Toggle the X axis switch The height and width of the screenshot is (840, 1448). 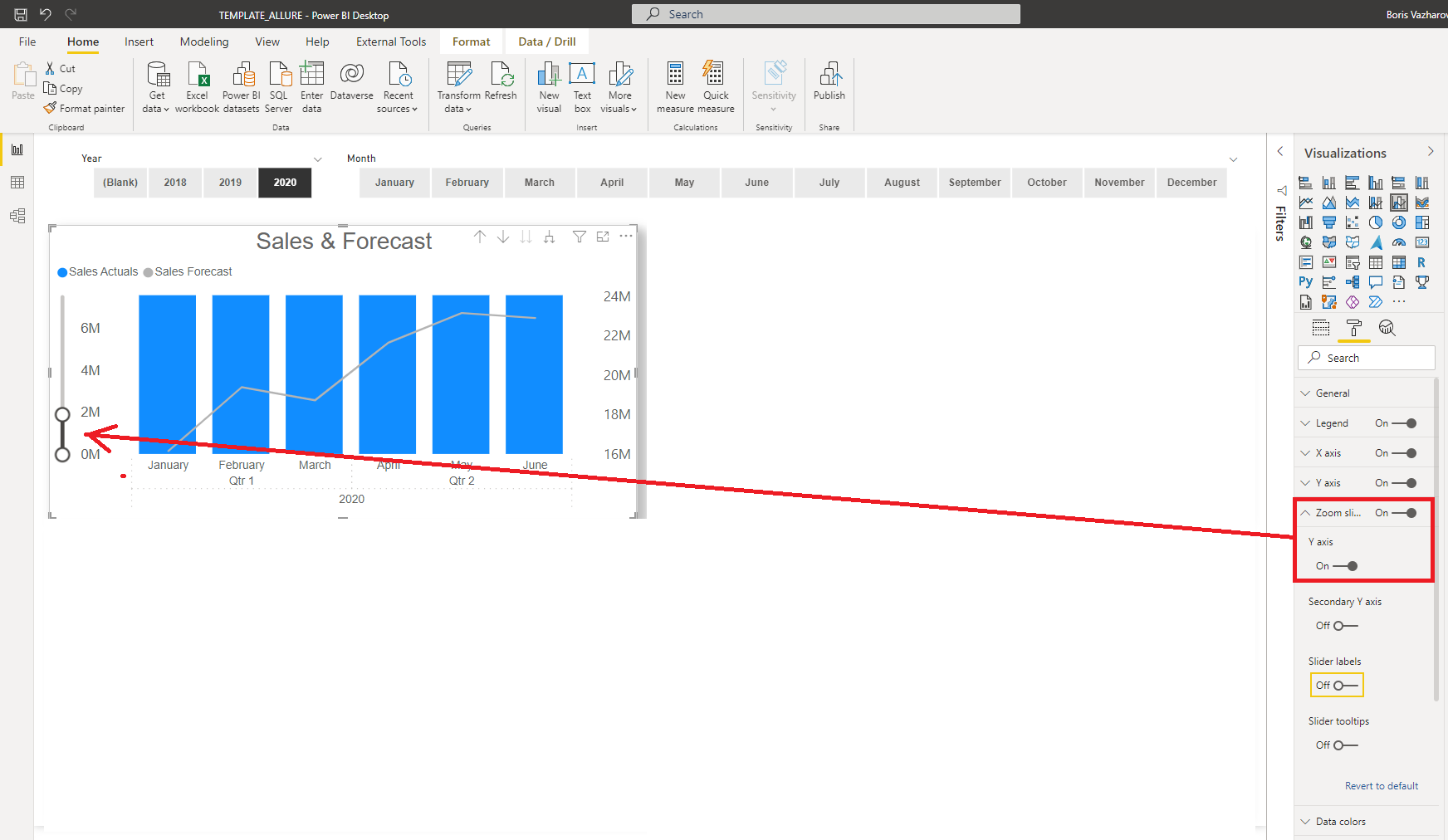[1405, 453]
